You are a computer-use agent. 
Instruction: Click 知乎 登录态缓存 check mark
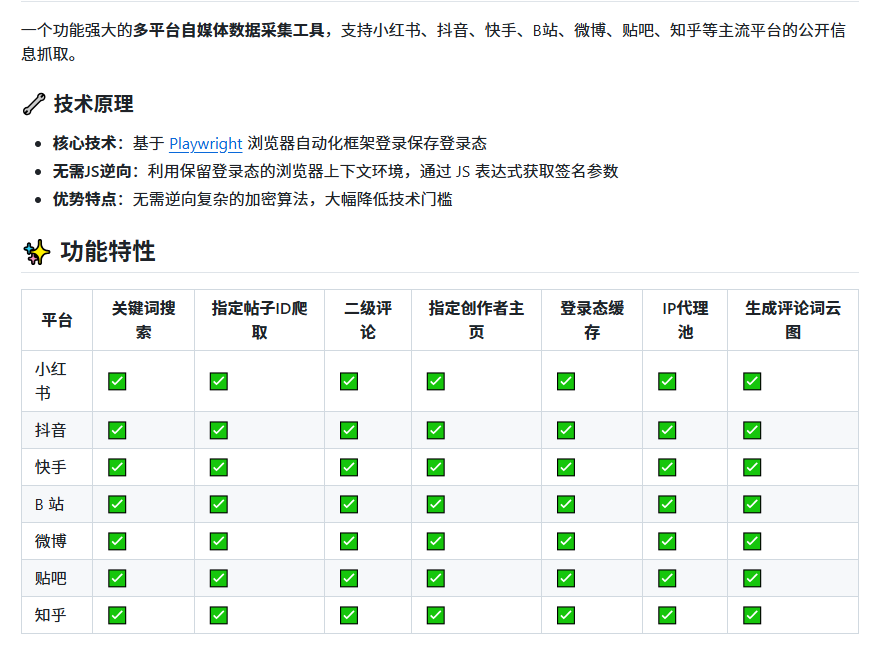(x=566, y=615)
